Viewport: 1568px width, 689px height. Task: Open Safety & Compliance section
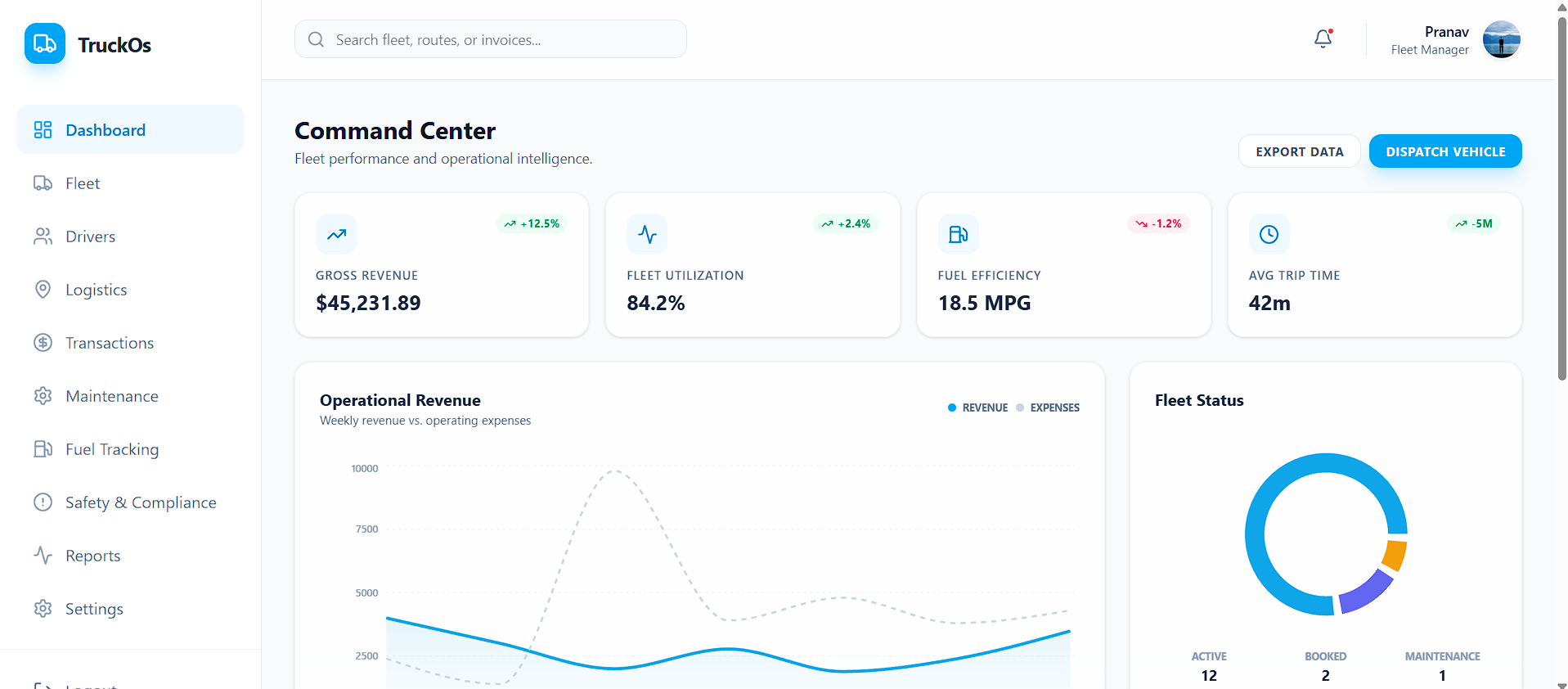[141, 502]
